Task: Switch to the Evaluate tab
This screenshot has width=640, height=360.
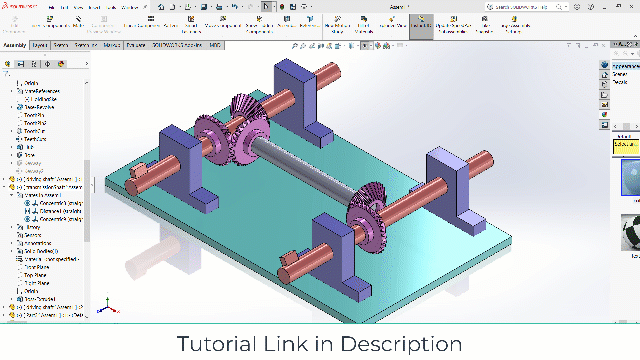Action: tap(136, 45)
